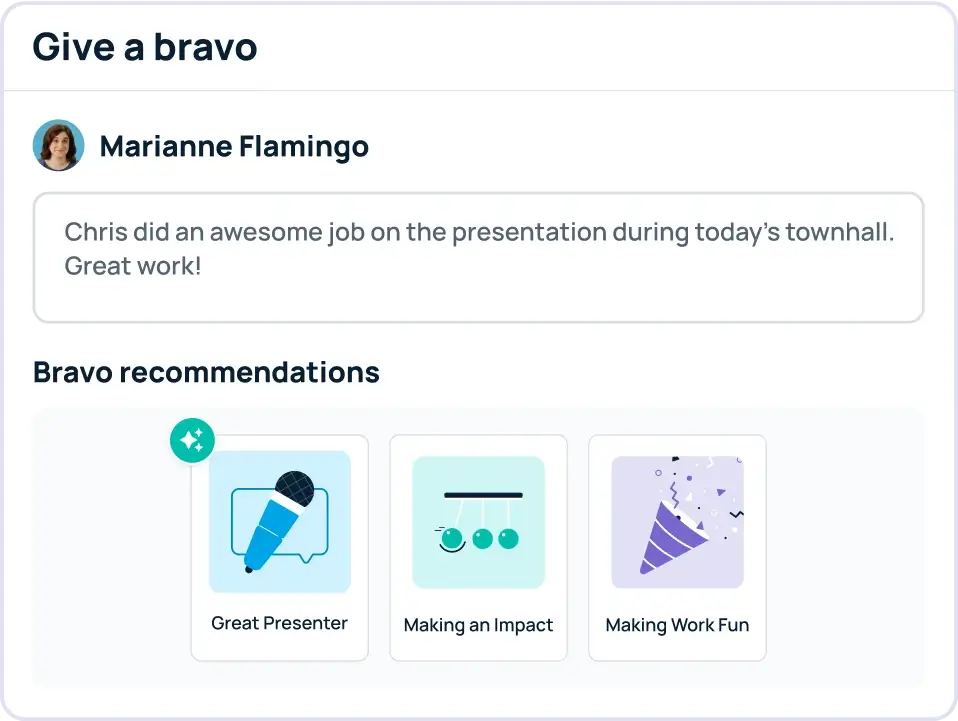The image size is (958, 721).
Task: Click the "Give a bravo" title
Action: [145, 47]
